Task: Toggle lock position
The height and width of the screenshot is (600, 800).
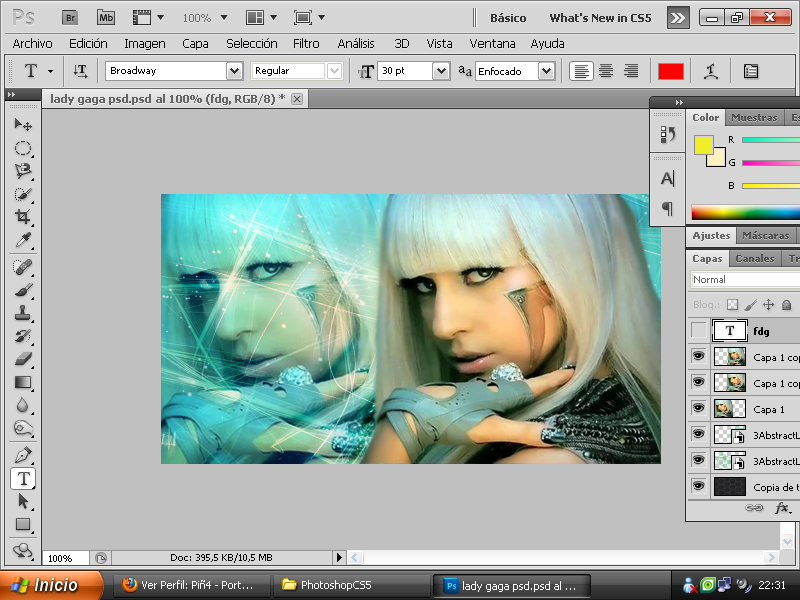Action: [768, 305]
